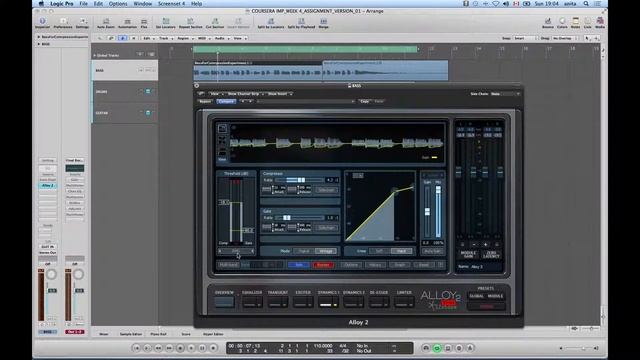Open the Options menu
The width and height of the screenshot is (640, 360).
point(118,4)
